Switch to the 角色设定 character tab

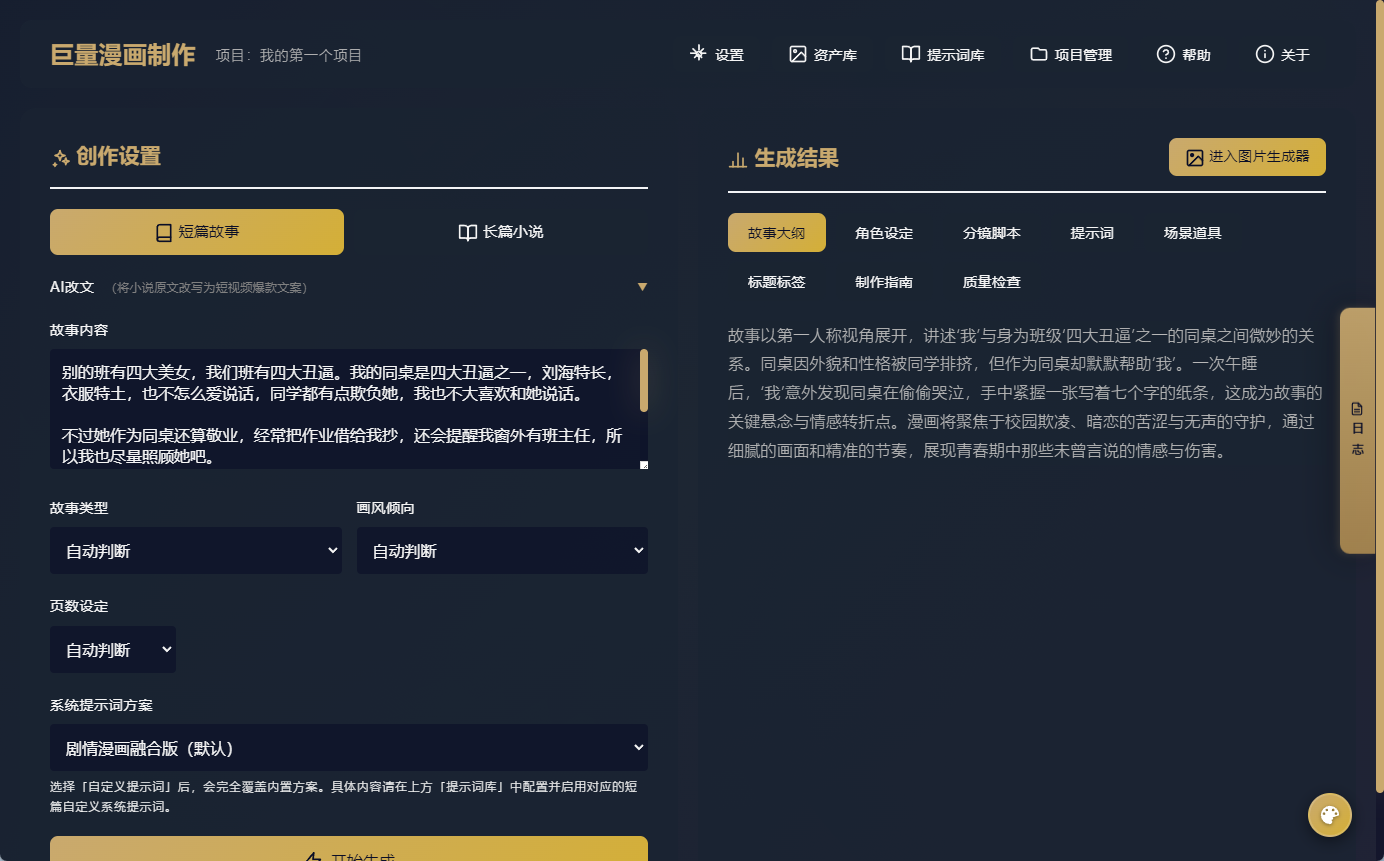tap(882, 232)
